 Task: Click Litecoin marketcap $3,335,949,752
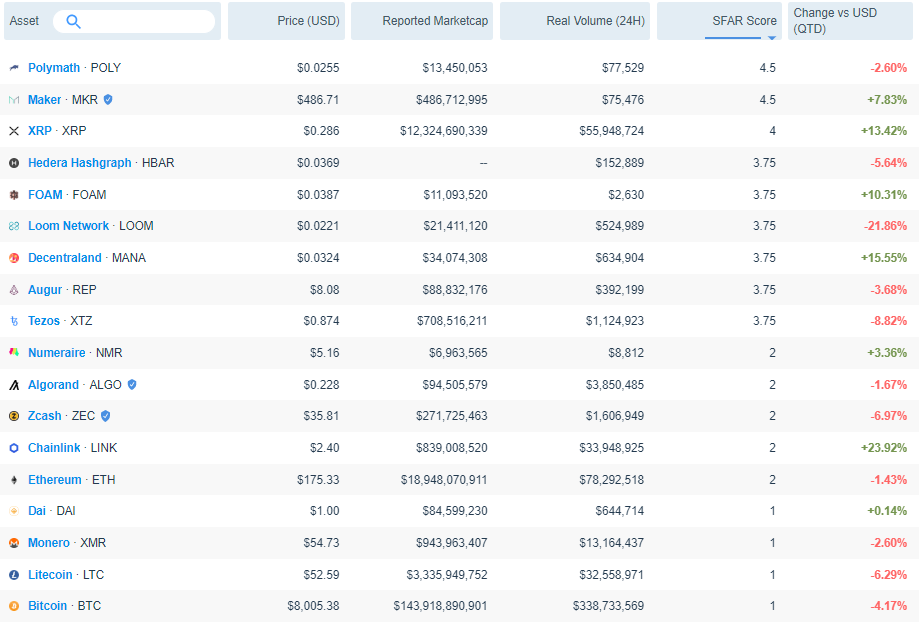point(447,574)
